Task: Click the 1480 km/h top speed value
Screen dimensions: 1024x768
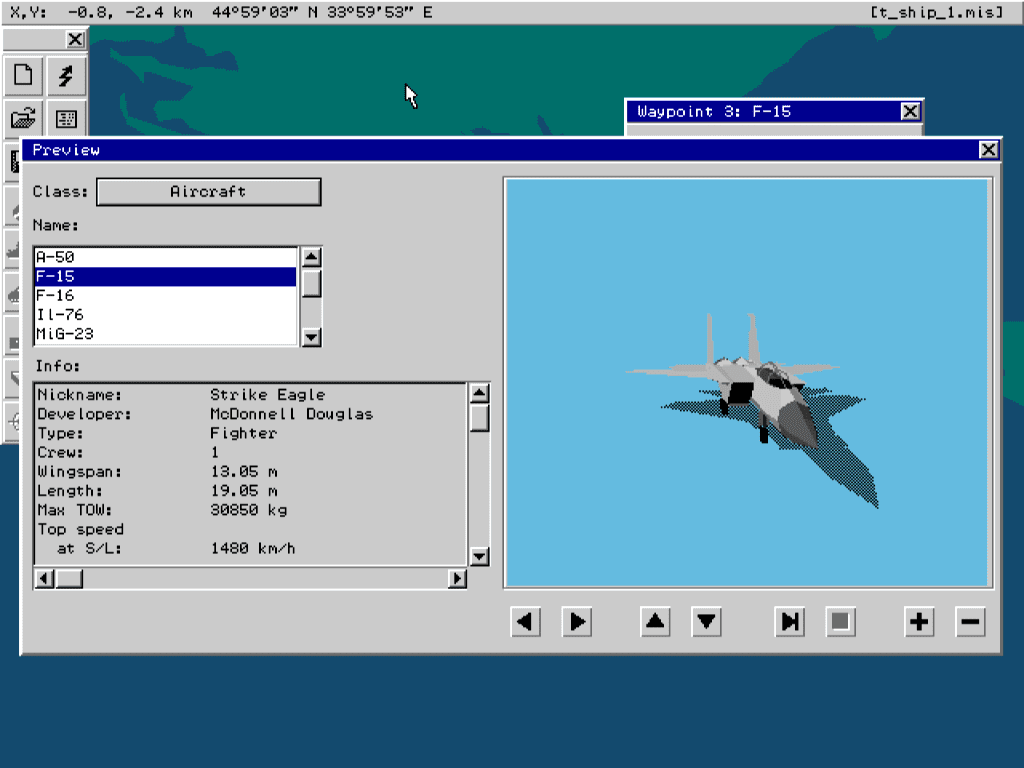Action: (253, 549)
